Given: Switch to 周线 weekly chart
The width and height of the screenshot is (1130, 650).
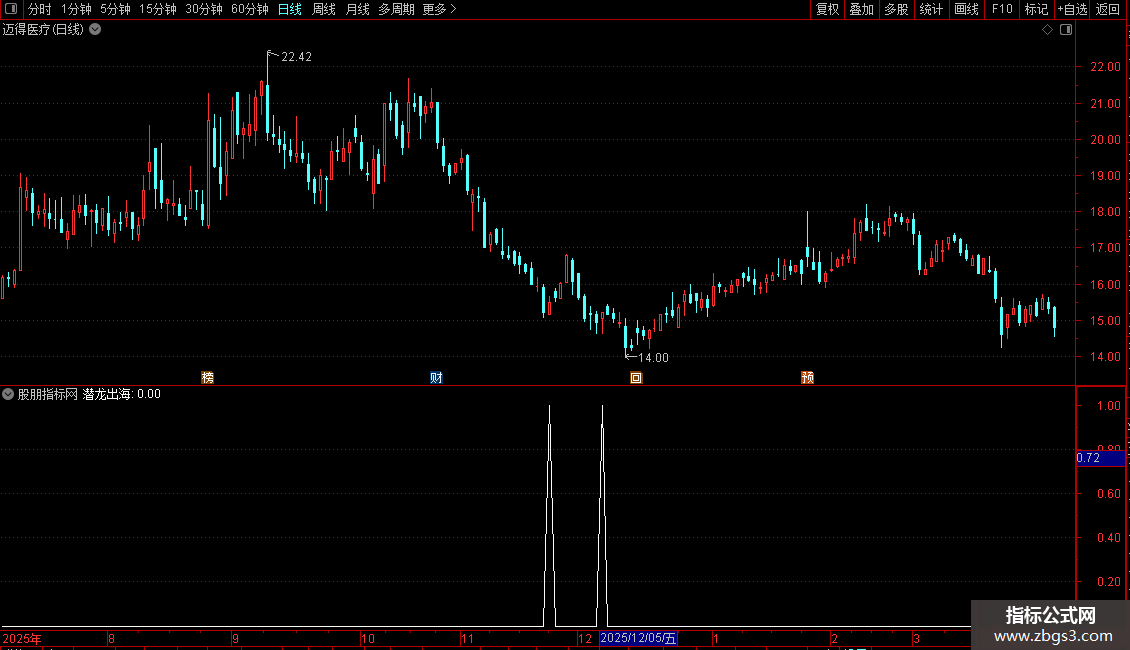Looking at the screenshot, I should (324, 9).
